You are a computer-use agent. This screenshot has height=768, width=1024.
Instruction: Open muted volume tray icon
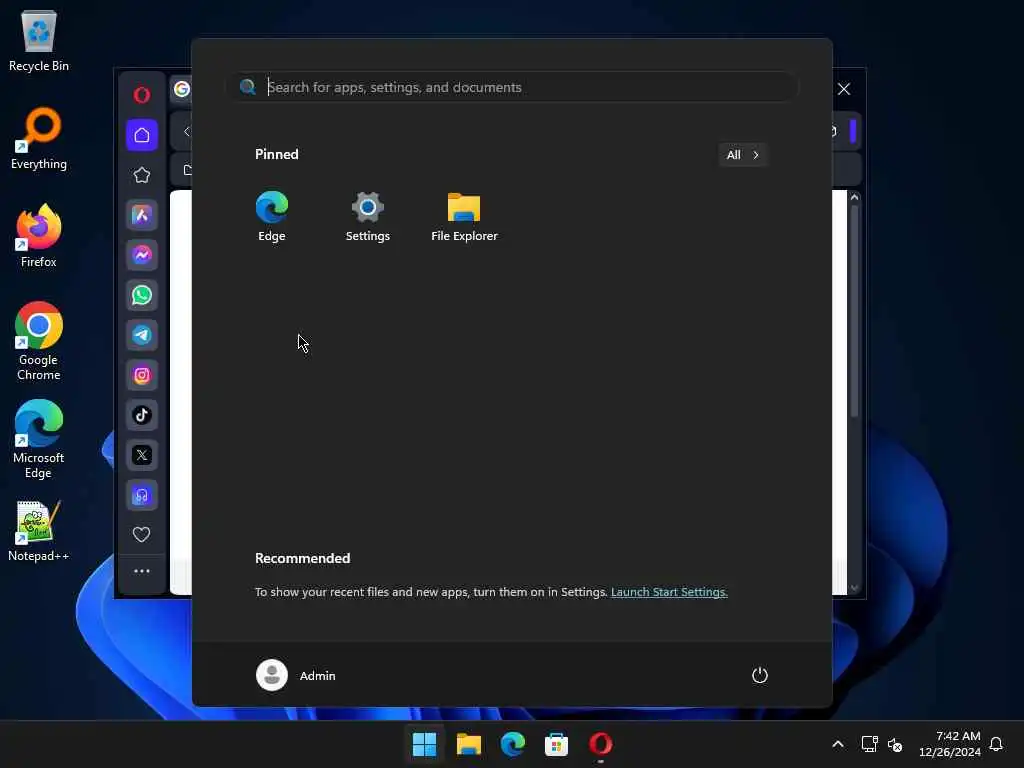pos(895,744)
